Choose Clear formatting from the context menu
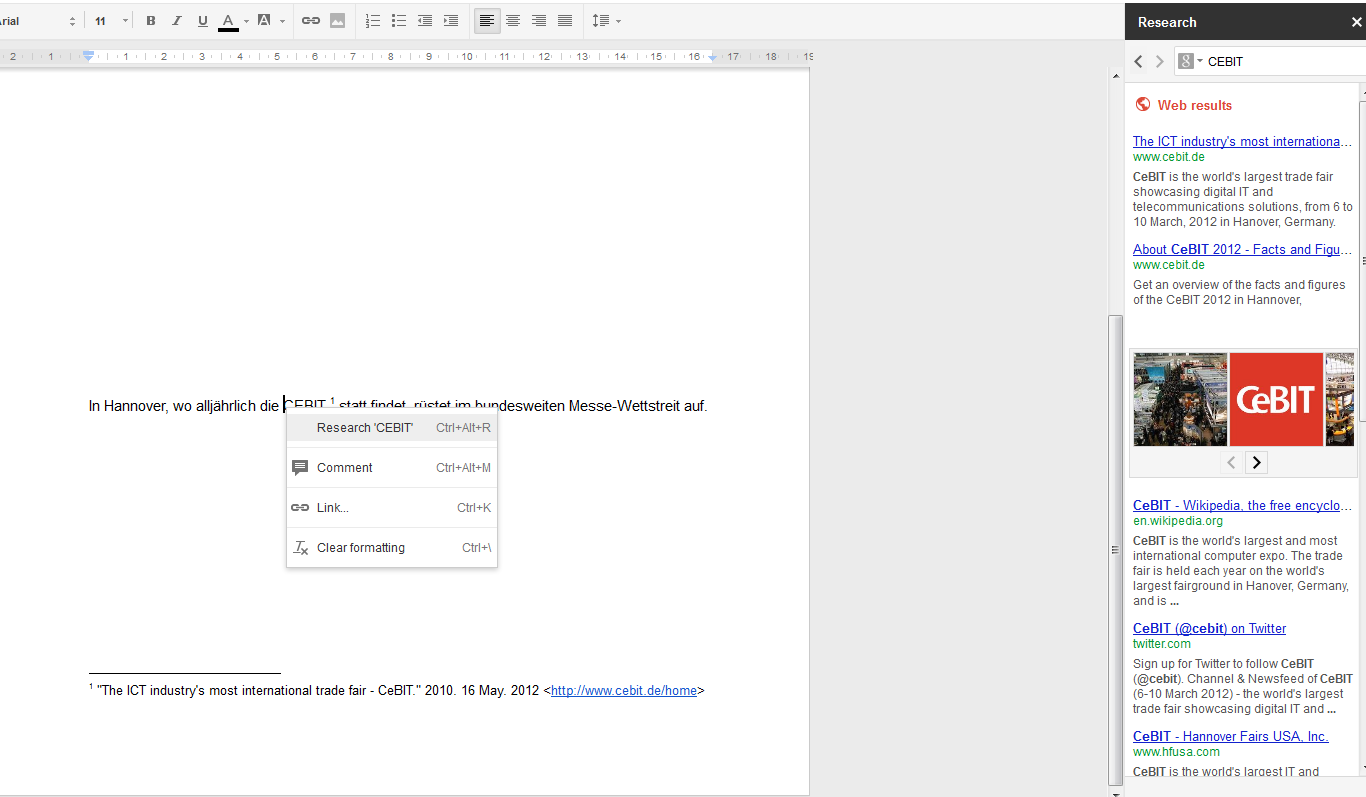 click(392, 548)
